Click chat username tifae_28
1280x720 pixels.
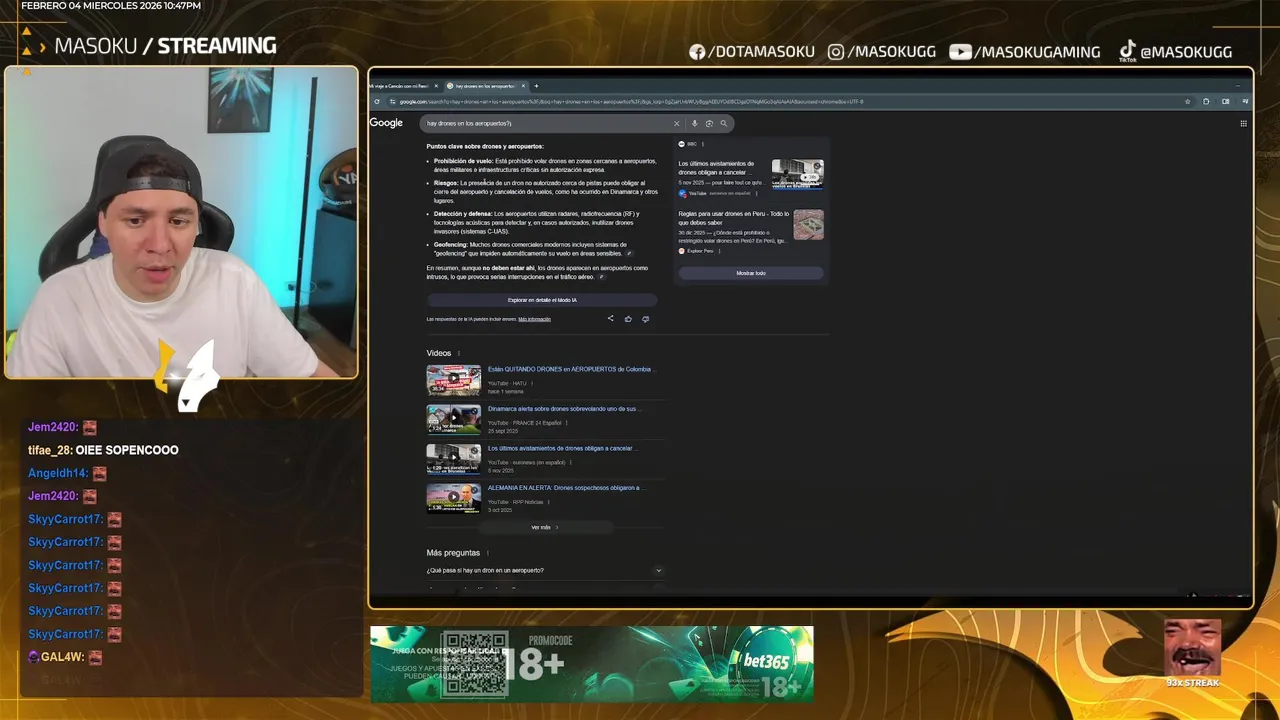50,450
